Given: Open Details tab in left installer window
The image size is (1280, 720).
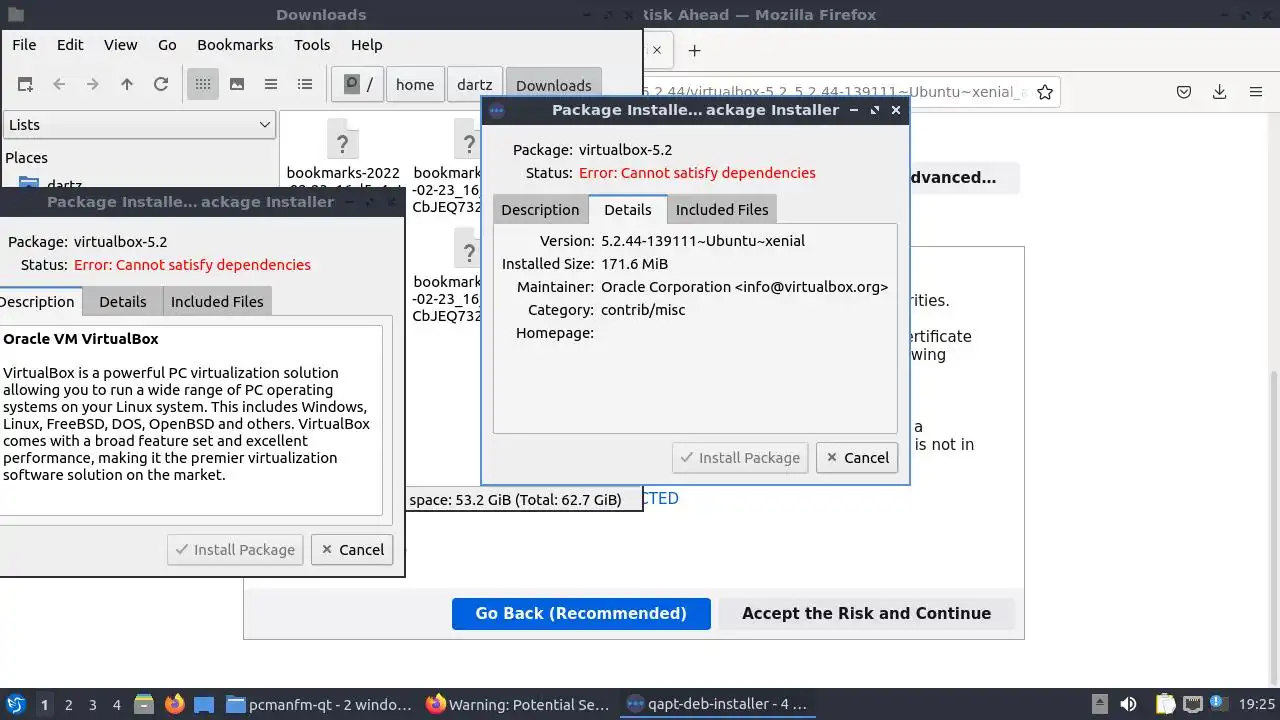Looking at the screenshot, I should point(123,301).
